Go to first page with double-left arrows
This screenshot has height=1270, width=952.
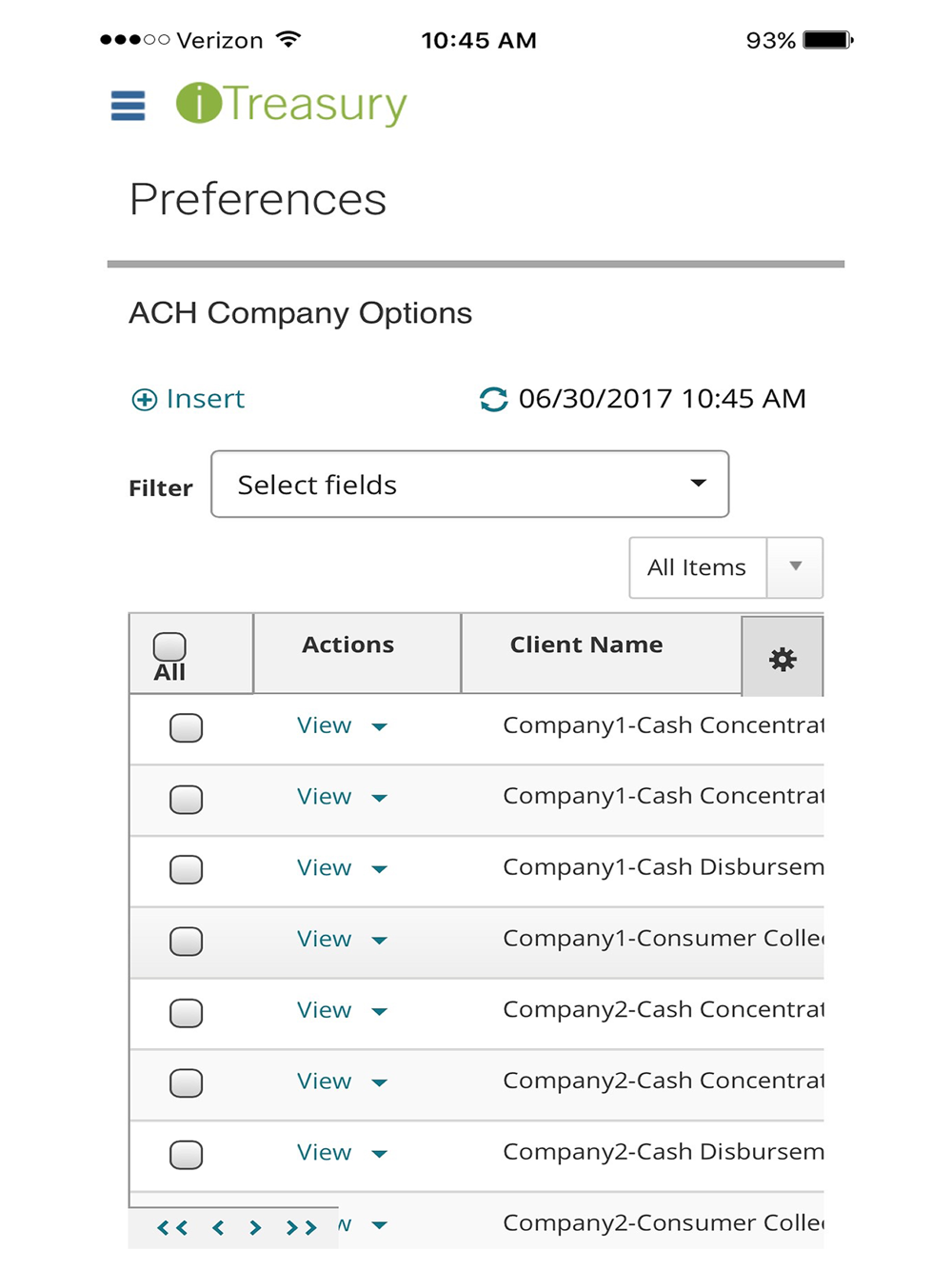(x=171, y=1228)
